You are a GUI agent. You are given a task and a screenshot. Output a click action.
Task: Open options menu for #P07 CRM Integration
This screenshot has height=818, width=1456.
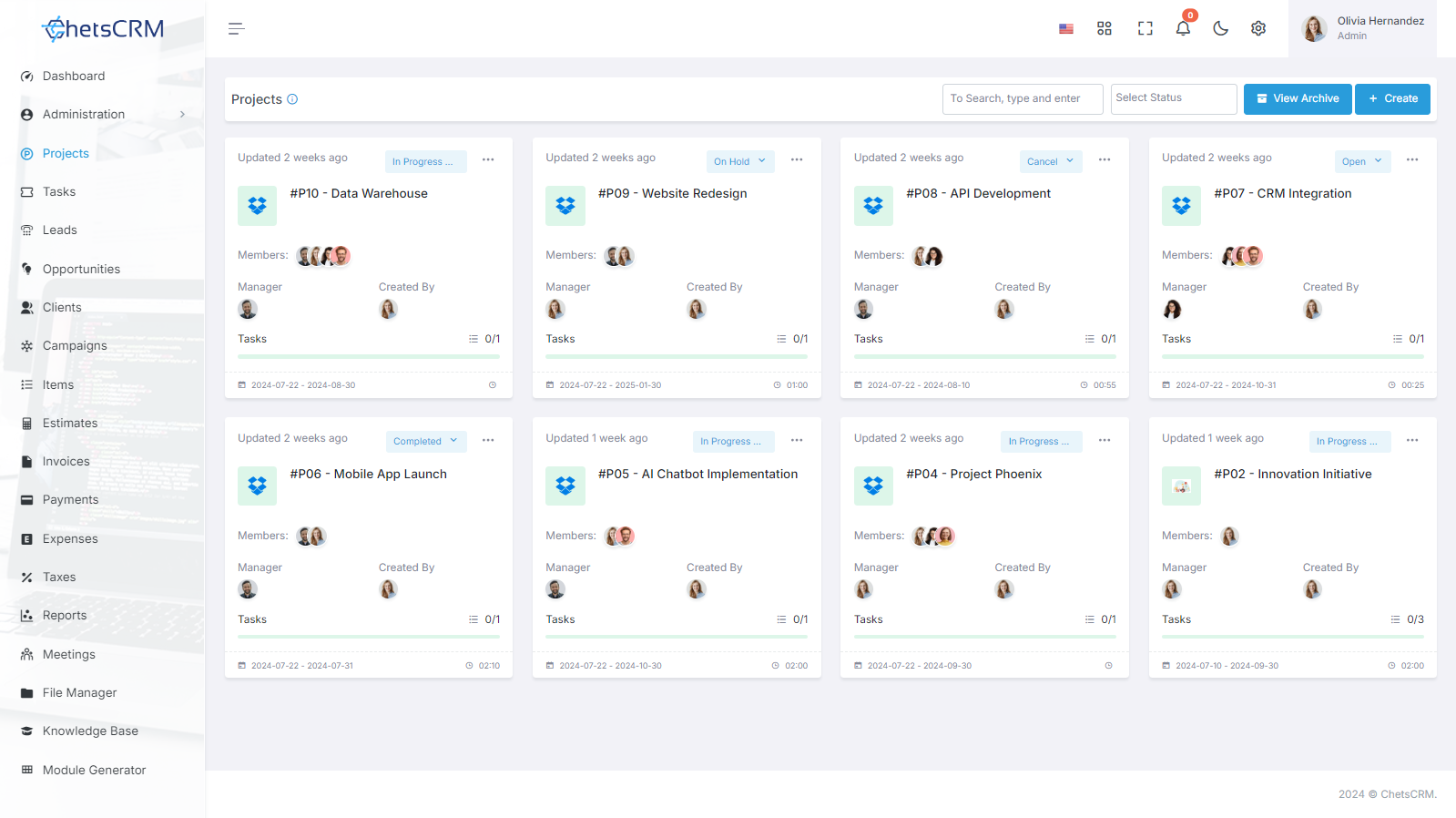coord(1412,159)
